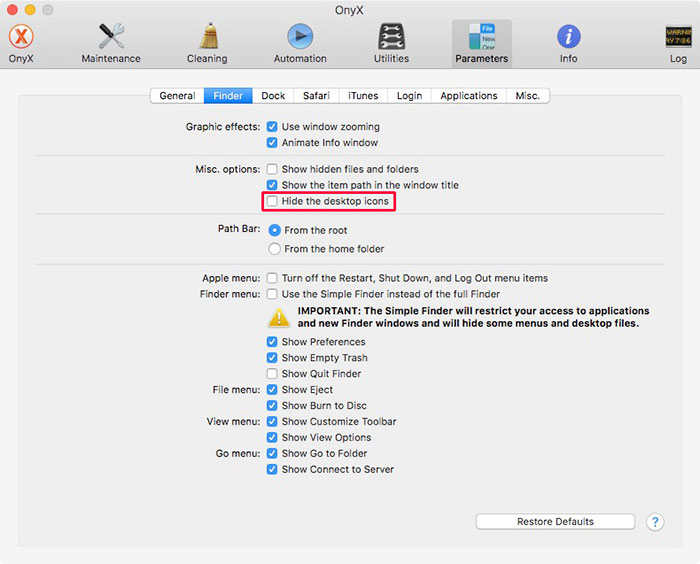Uncheck Show Empty Trash option
Screen dimensions: 700x564
pos(272,358)
